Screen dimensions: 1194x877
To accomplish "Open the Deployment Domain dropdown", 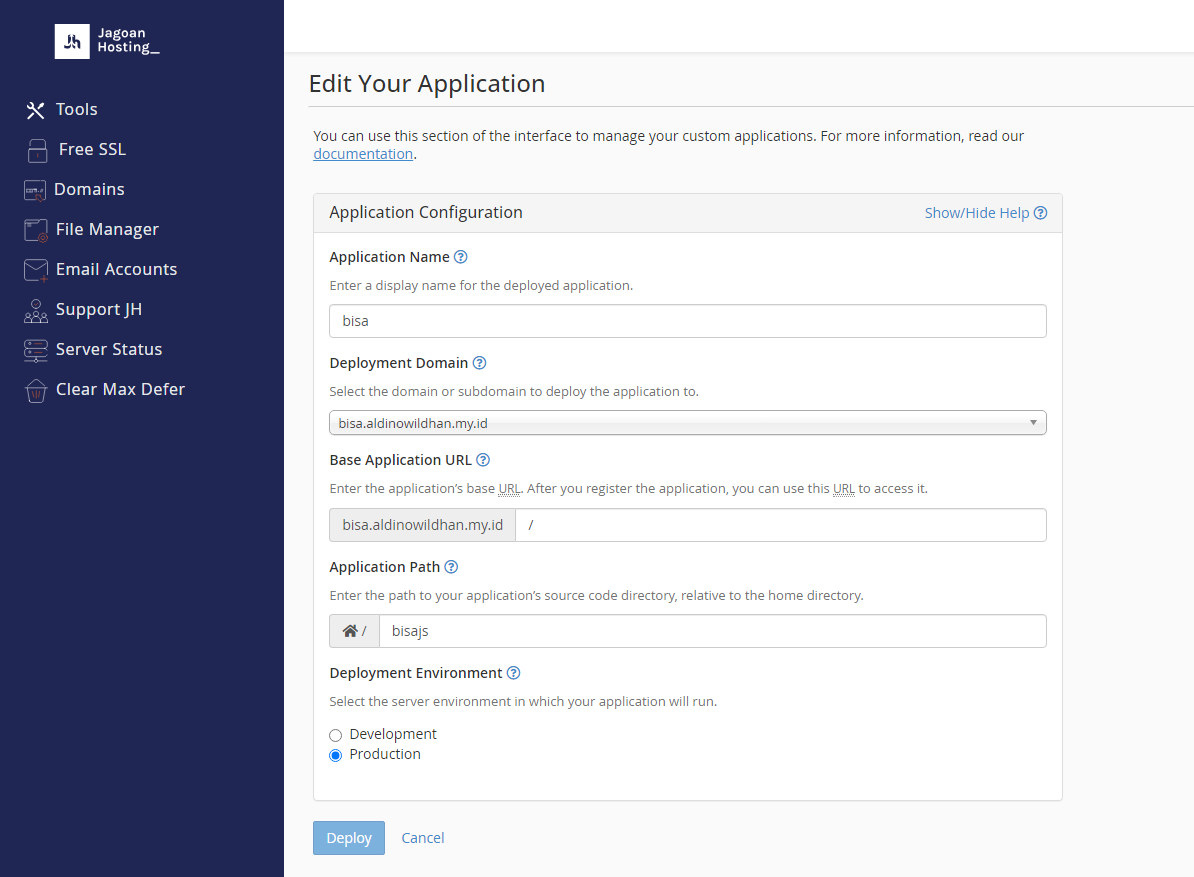I will 688,423.
